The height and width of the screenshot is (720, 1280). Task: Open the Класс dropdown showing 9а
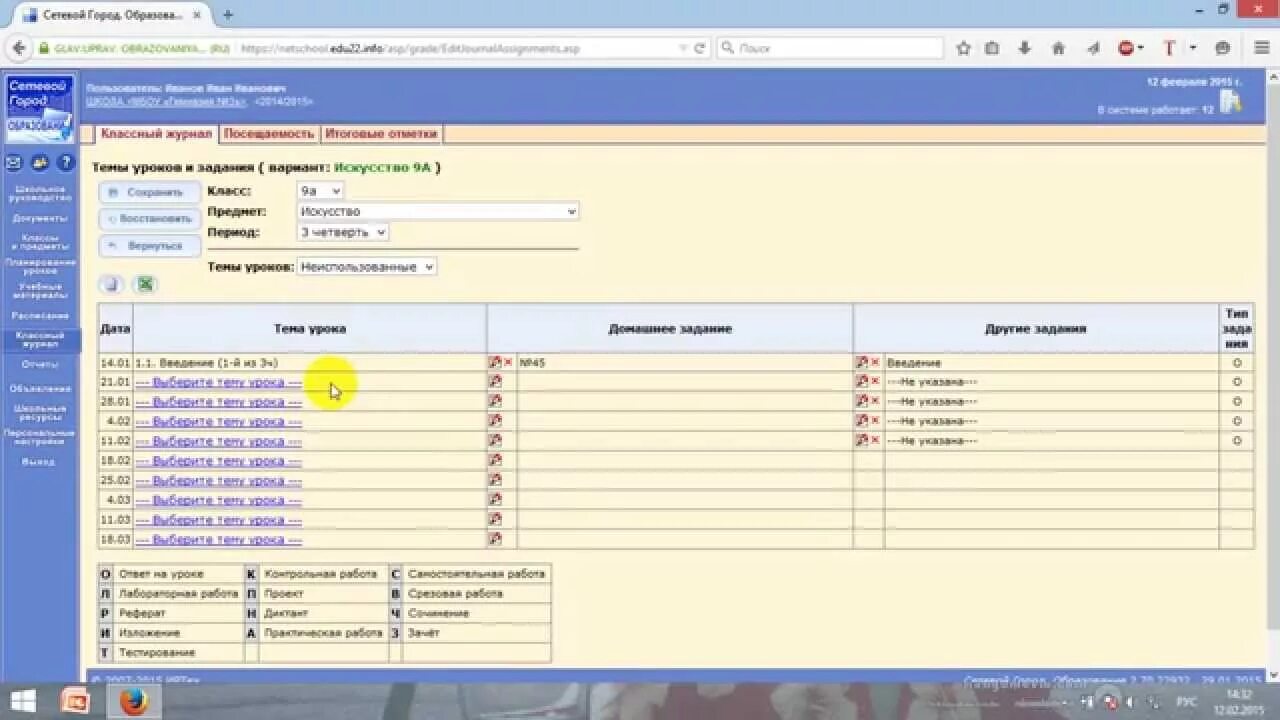tap(321, 190)
